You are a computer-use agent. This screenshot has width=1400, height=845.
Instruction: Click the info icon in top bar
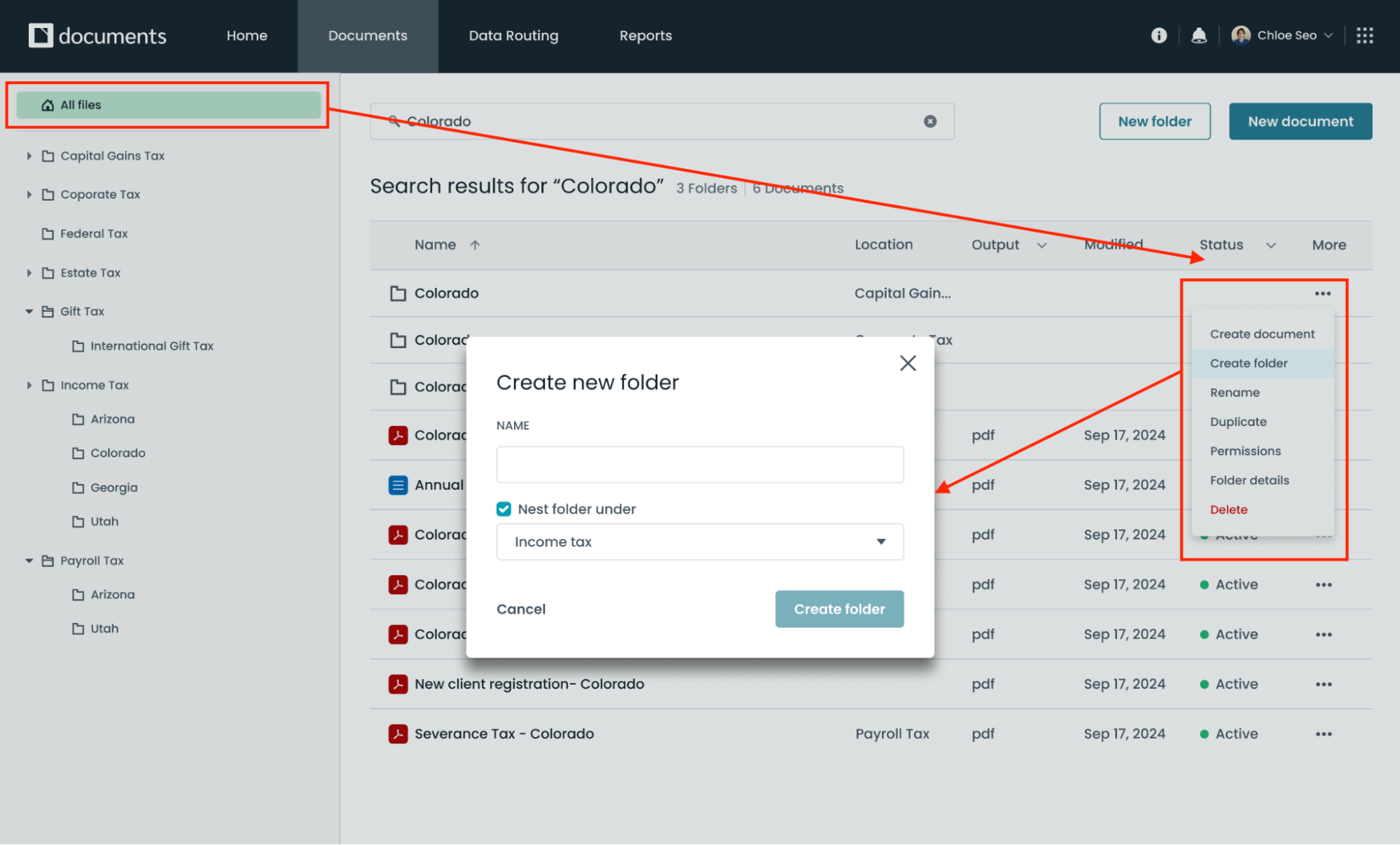coord(1159,36)
